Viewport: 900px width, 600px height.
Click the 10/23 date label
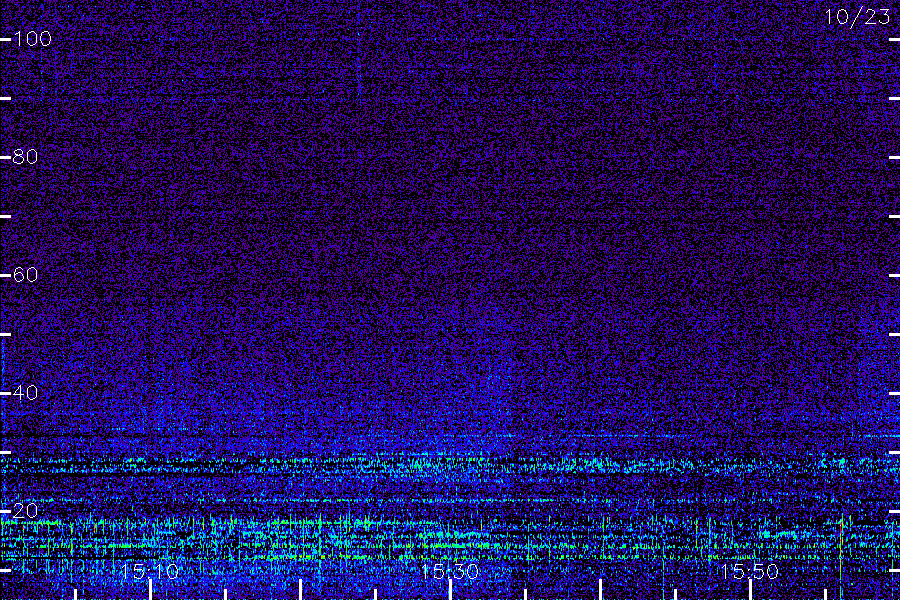coord(857,17)
